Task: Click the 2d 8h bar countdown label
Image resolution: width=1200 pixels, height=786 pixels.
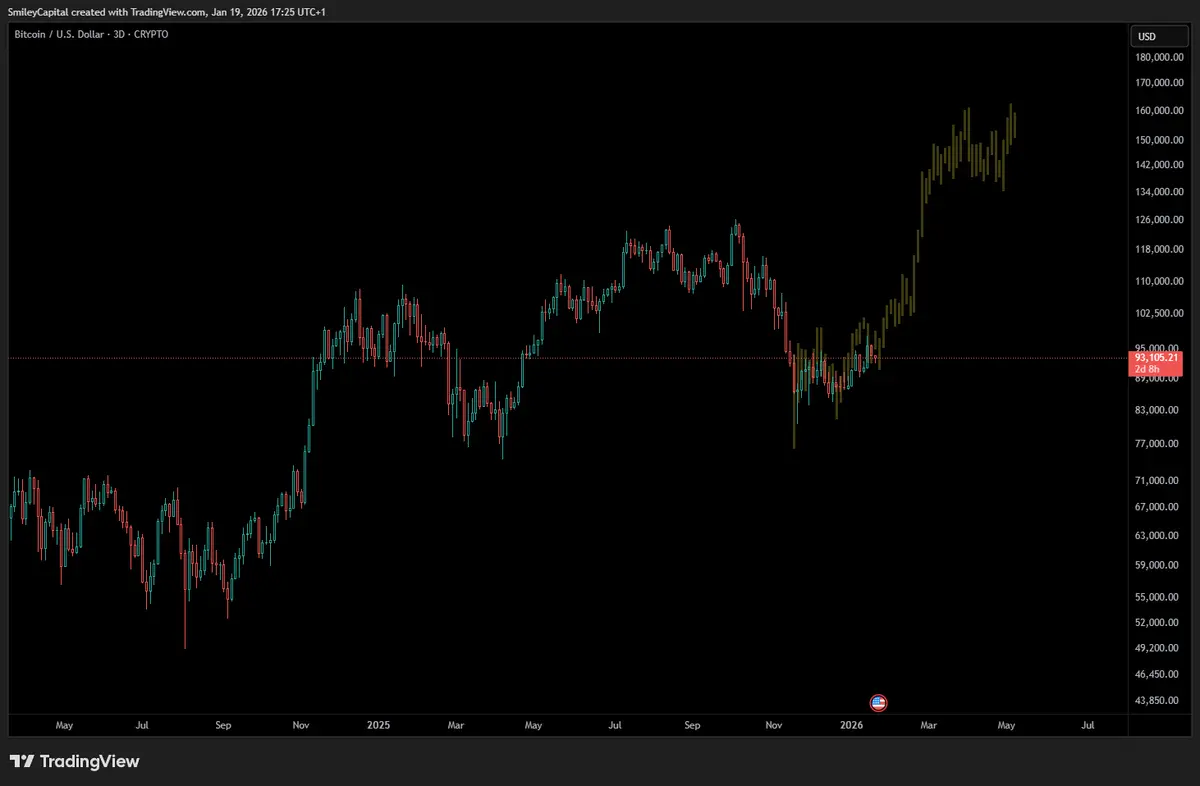Action: (x=1146, y=370)
